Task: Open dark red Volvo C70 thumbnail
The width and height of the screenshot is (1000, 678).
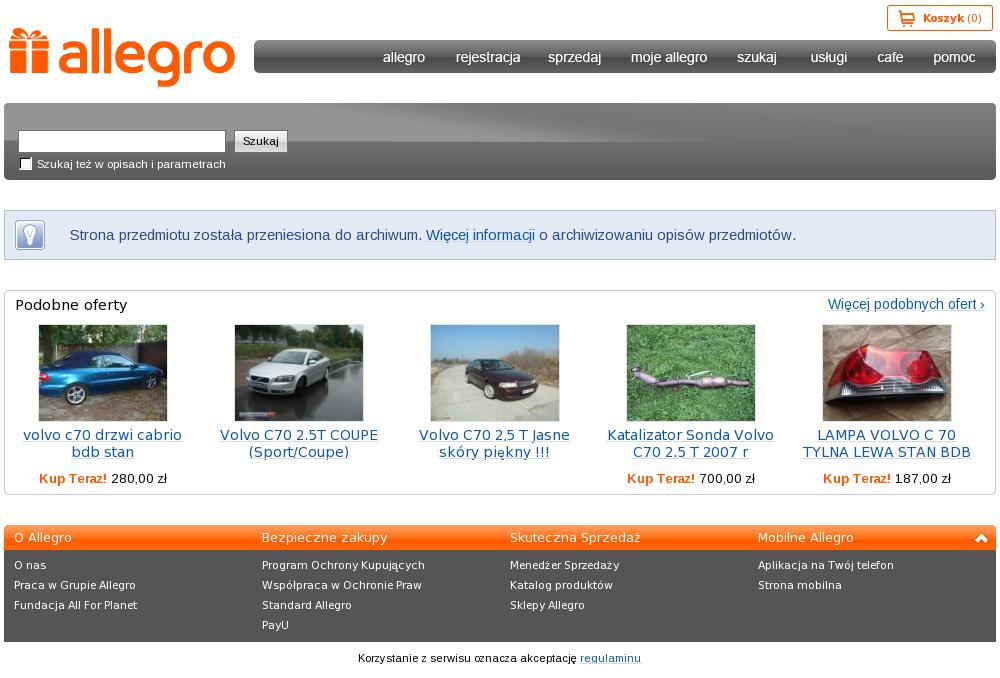Action: [495, 372]
